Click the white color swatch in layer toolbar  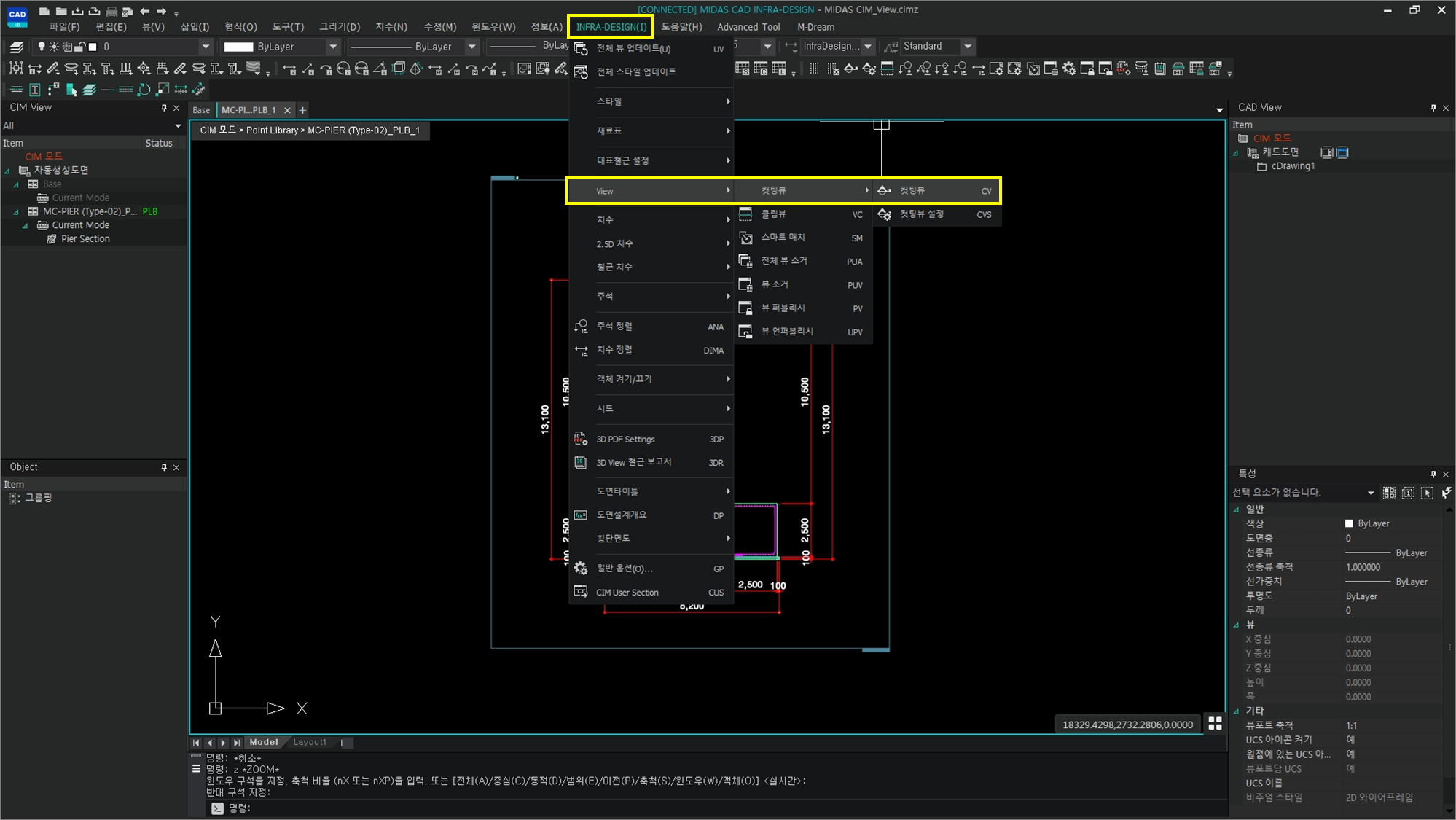point(238,47)
